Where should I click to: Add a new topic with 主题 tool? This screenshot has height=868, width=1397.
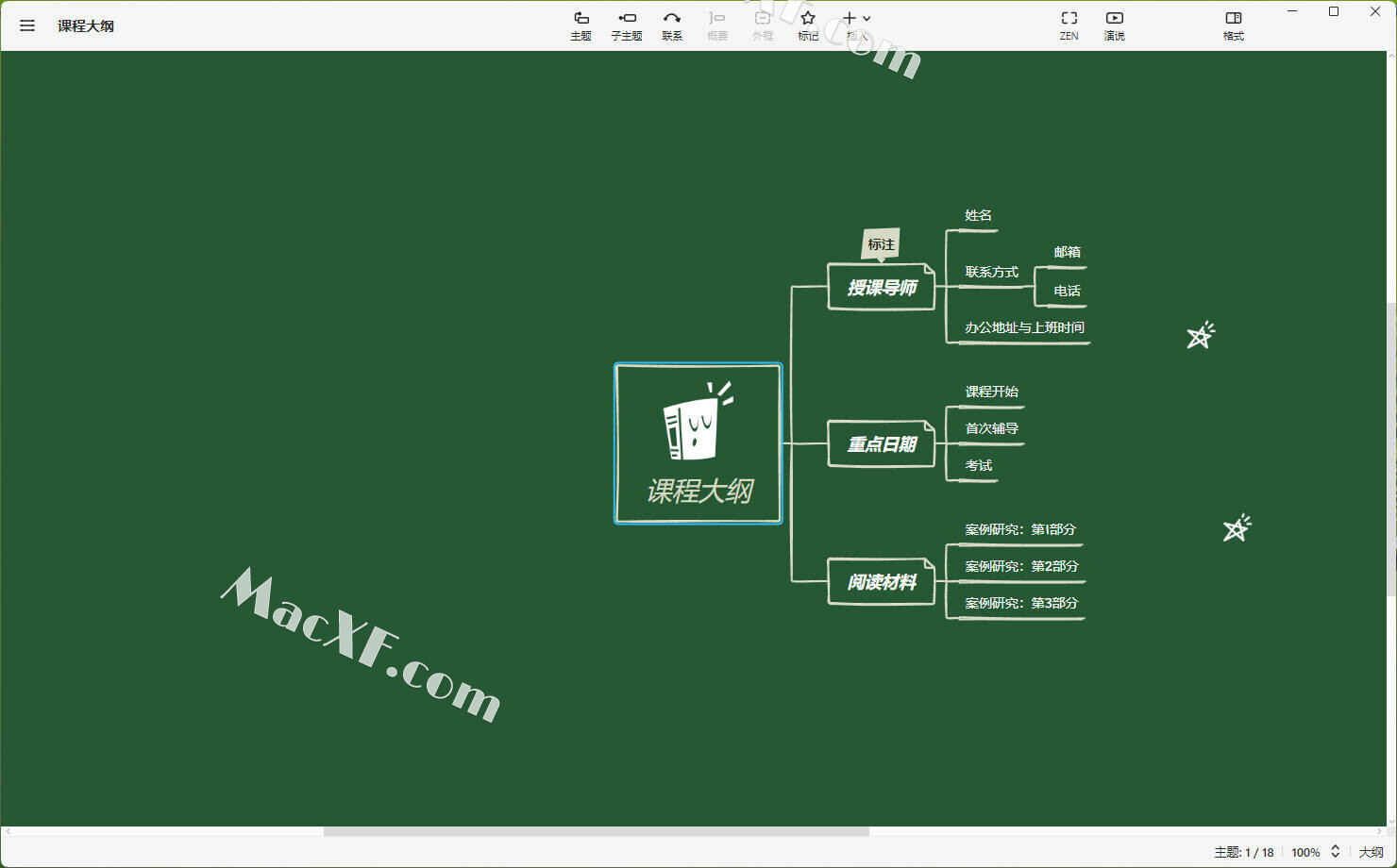click(x=581, y=25)
